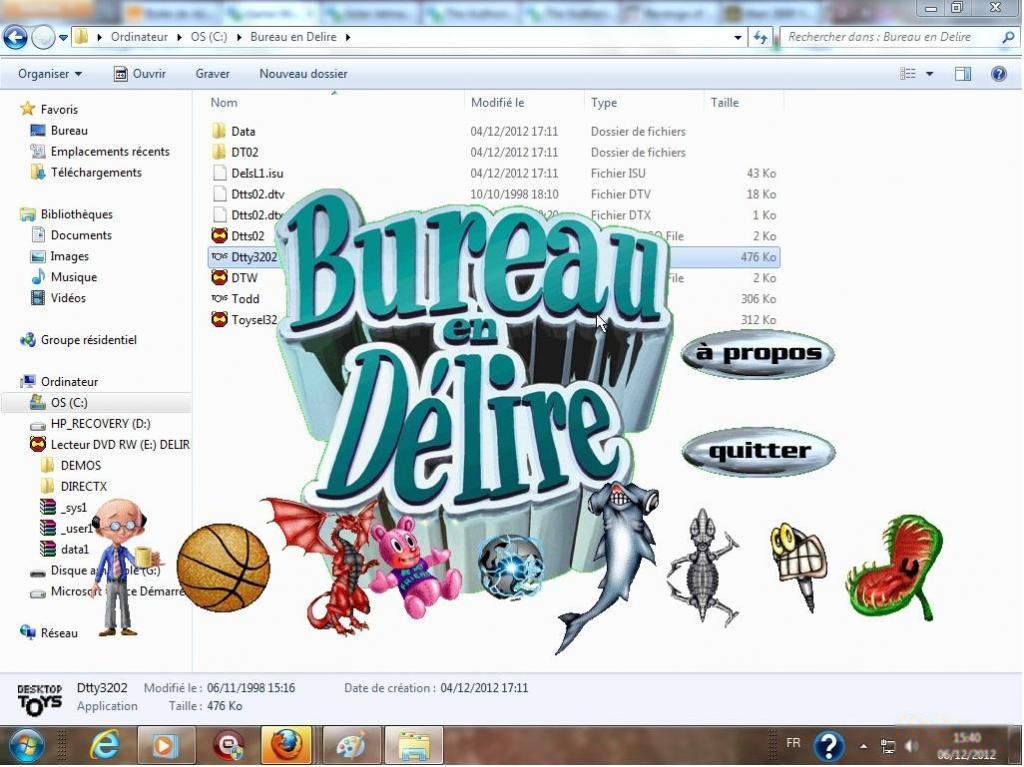Select the grinning drill-head toy
This screenshot has height=767, width=1024.
point(798,566)
